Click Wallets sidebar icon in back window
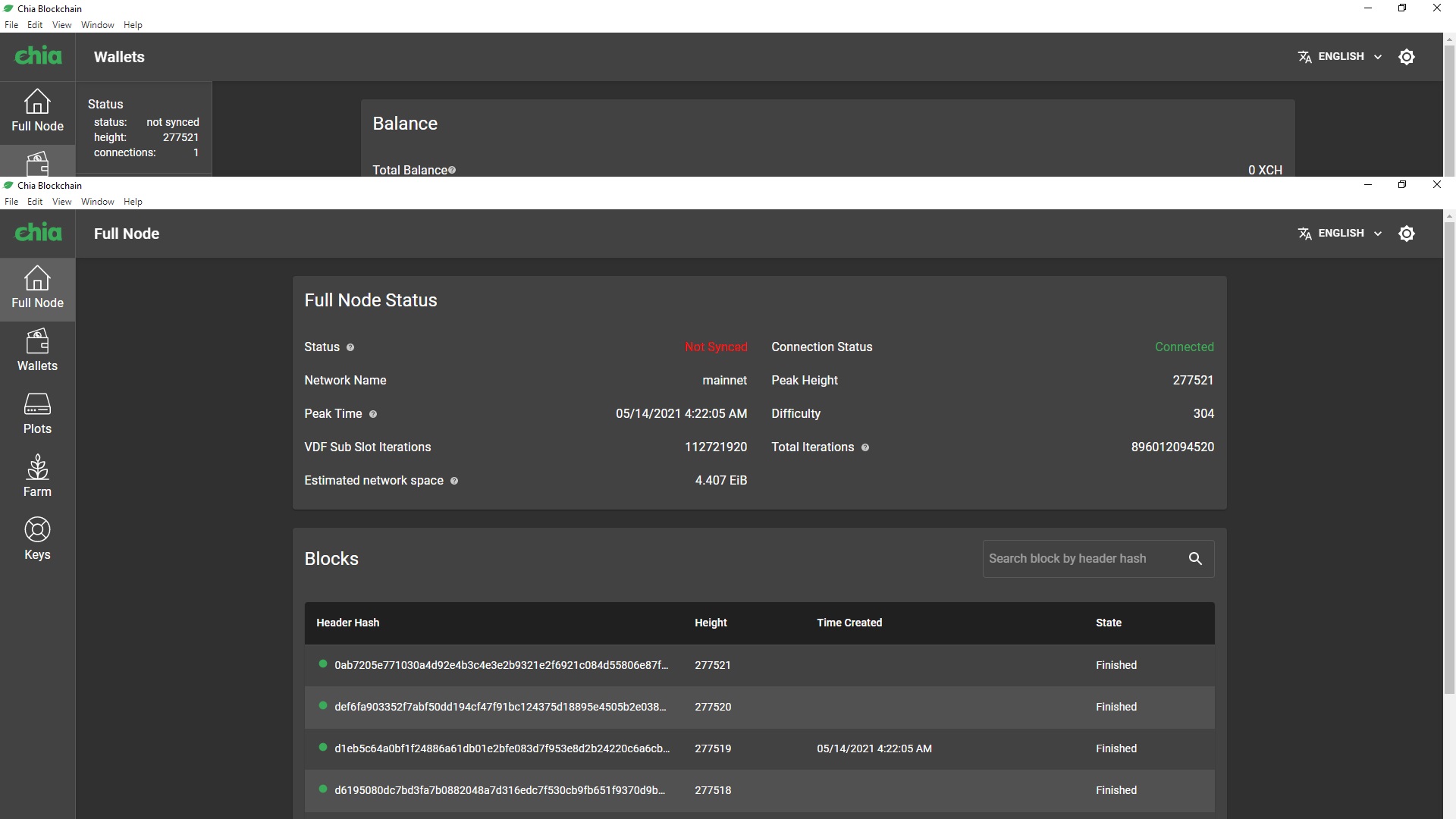This screenshot has width=1456, height=819. click(x=37, y=162)
